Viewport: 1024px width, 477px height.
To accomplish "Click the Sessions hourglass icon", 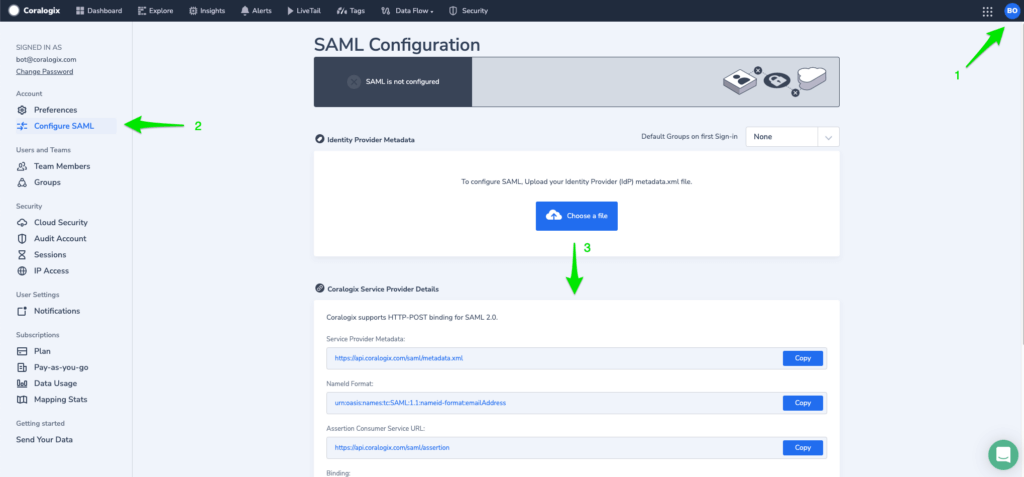I will [22, 255].
